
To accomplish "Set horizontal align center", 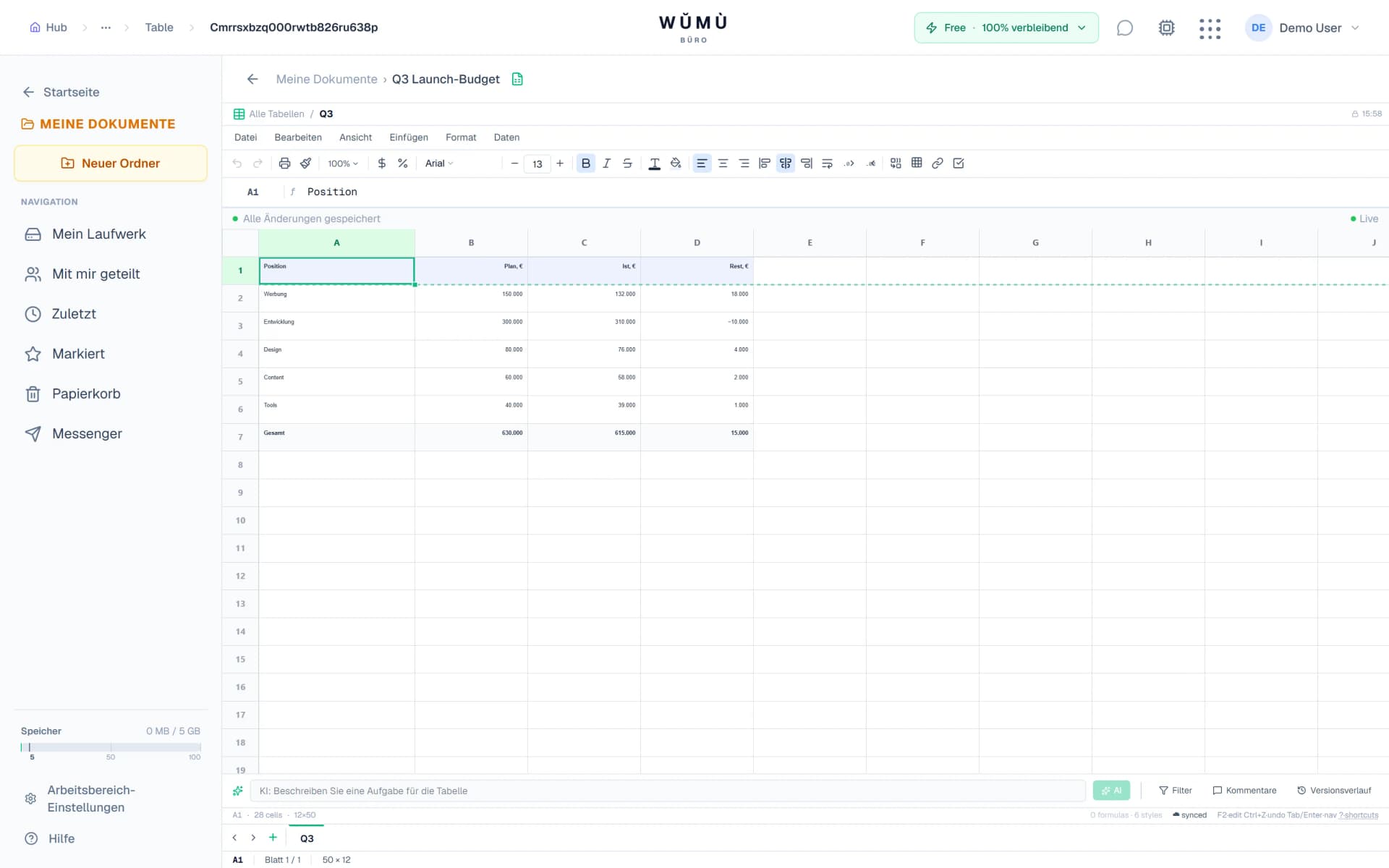I will (723, 163).
